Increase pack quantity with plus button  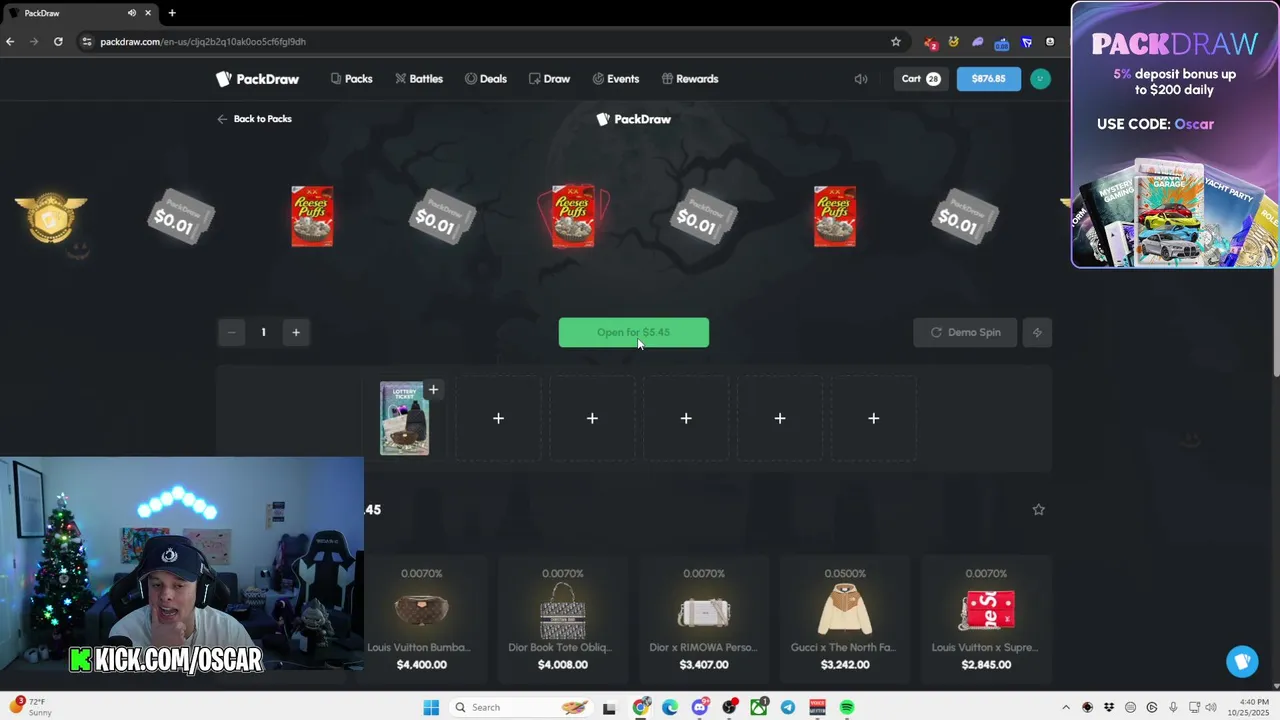pos(296,332)
